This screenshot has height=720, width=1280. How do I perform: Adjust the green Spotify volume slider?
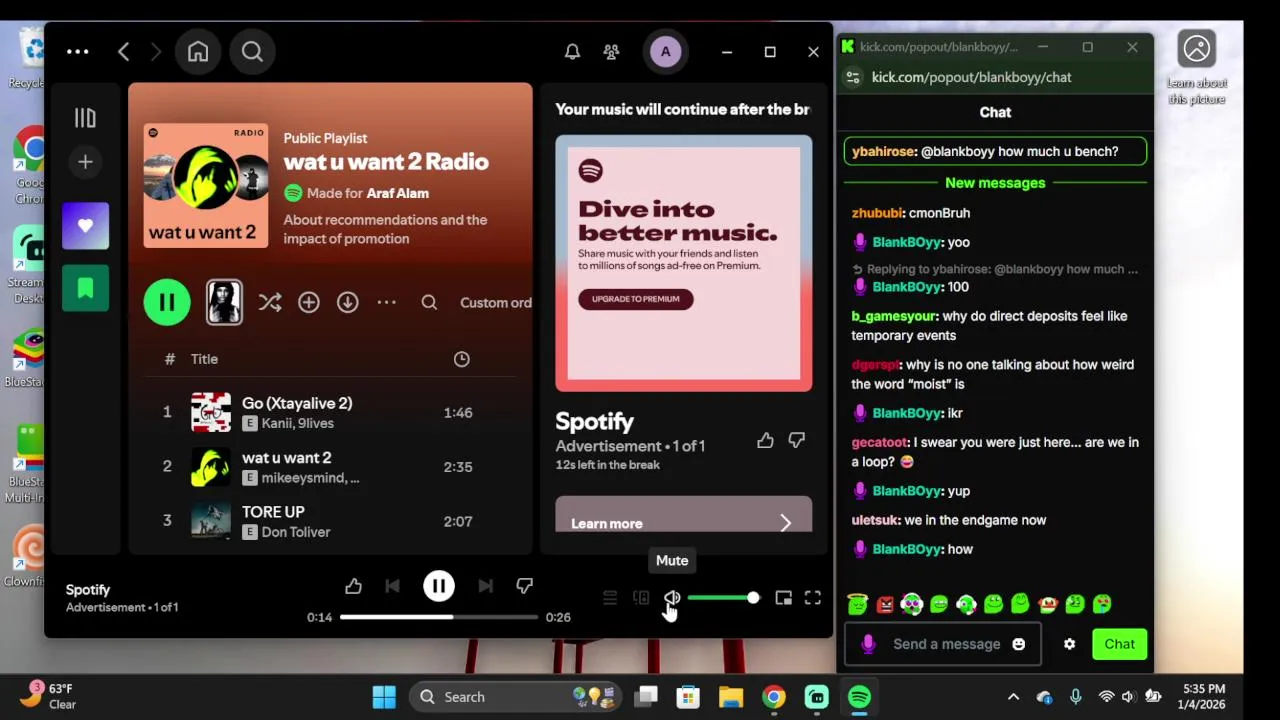pos(723,598)
